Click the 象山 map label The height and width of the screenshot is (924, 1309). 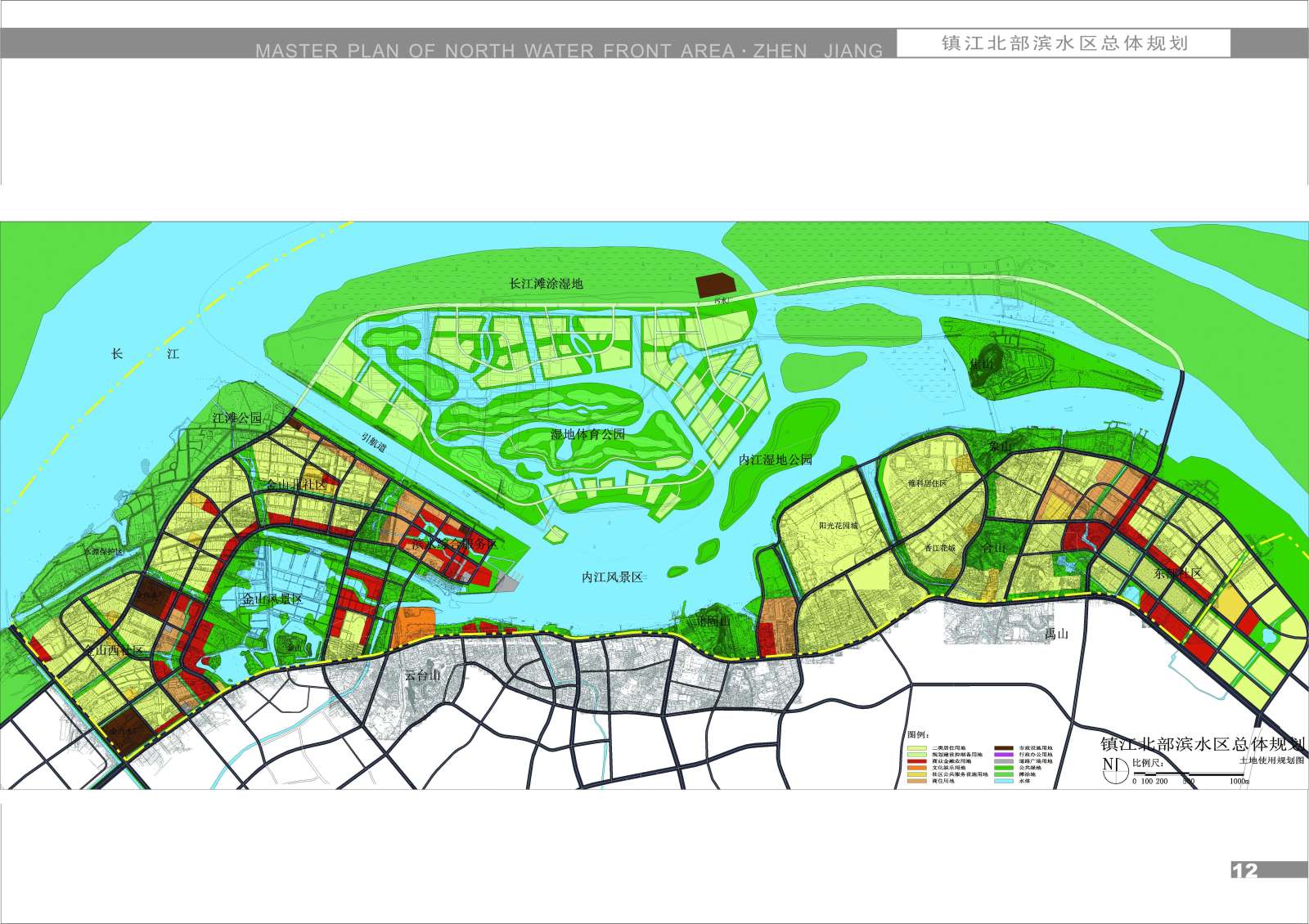click(x=1000, y=447)
